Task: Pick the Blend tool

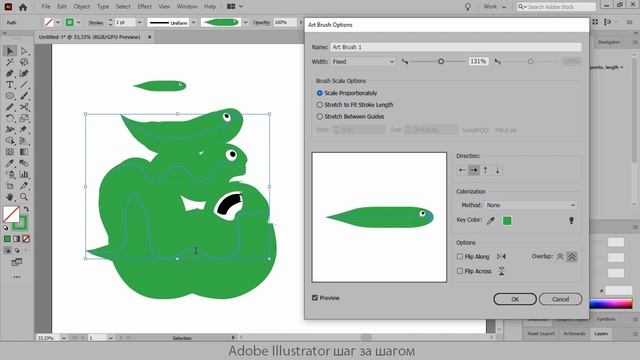Action: [x=24, y=163]
